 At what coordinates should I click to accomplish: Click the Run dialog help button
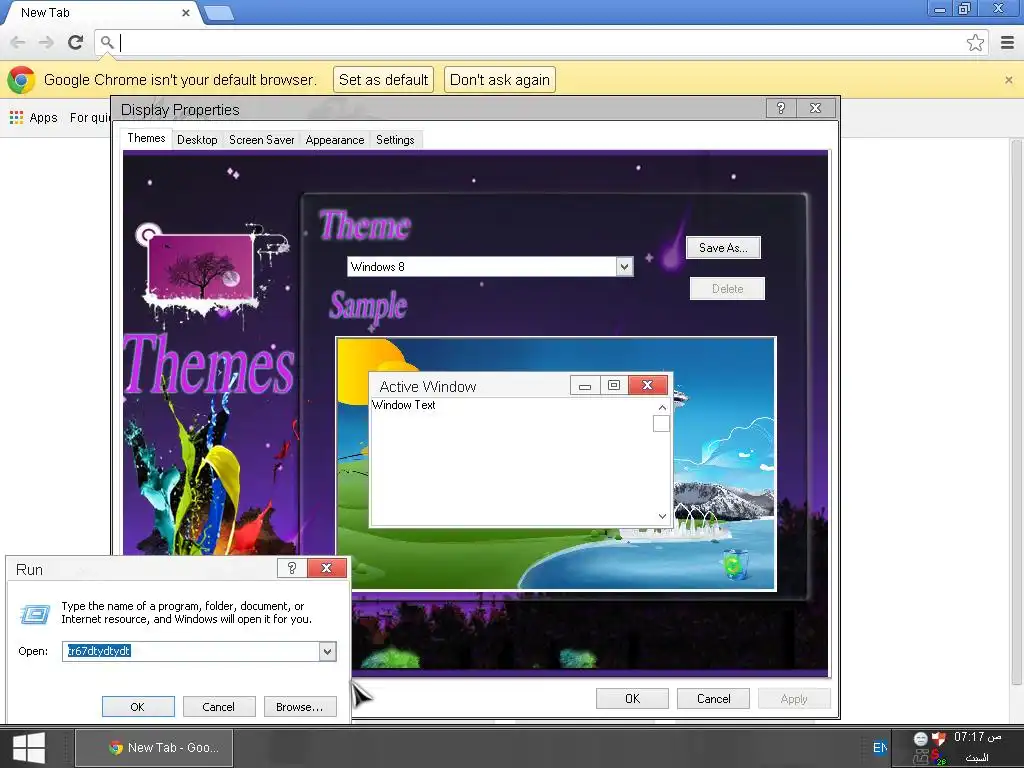292,568
